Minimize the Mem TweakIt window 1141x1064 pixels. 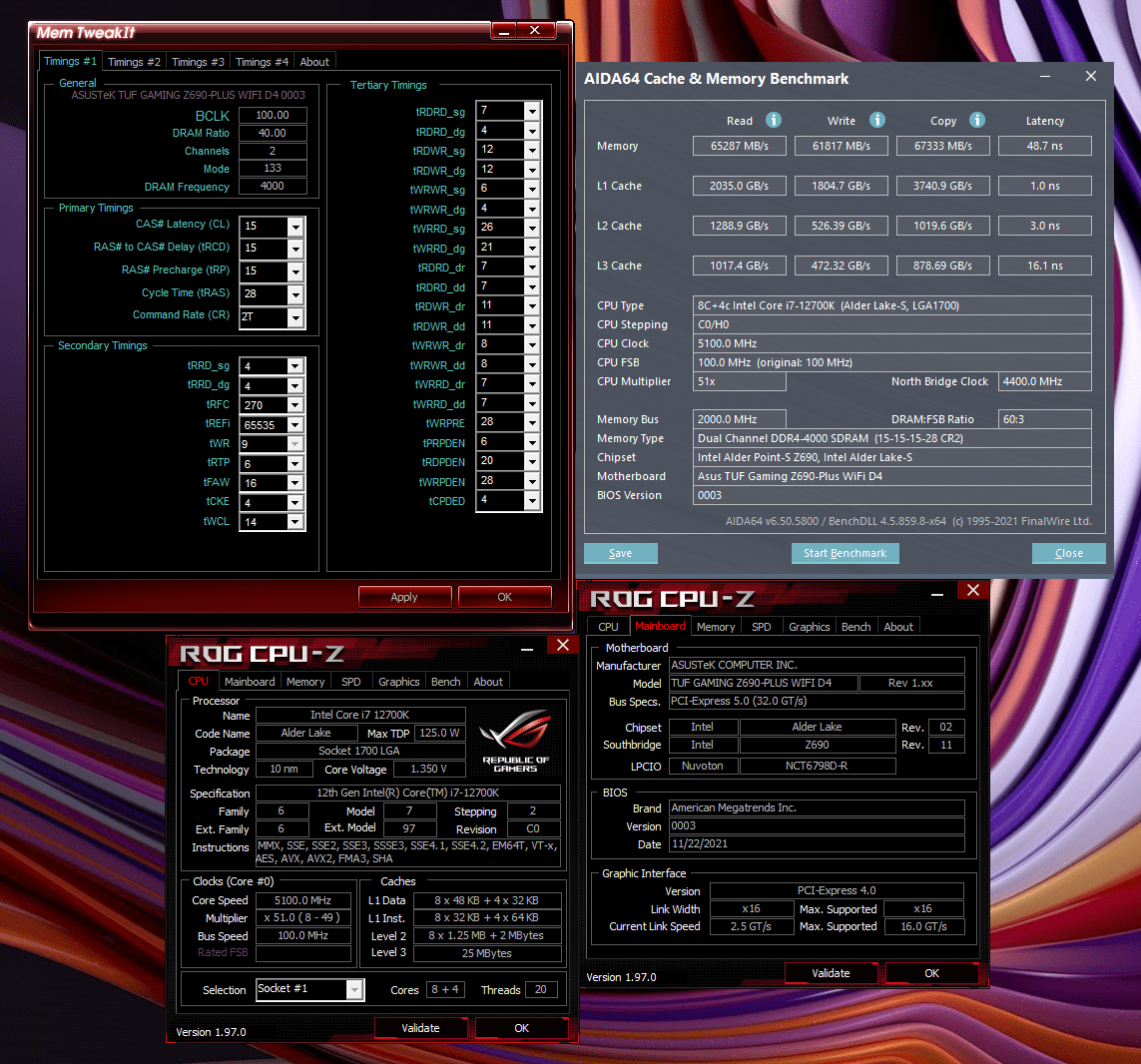click(x=503, y=31)
